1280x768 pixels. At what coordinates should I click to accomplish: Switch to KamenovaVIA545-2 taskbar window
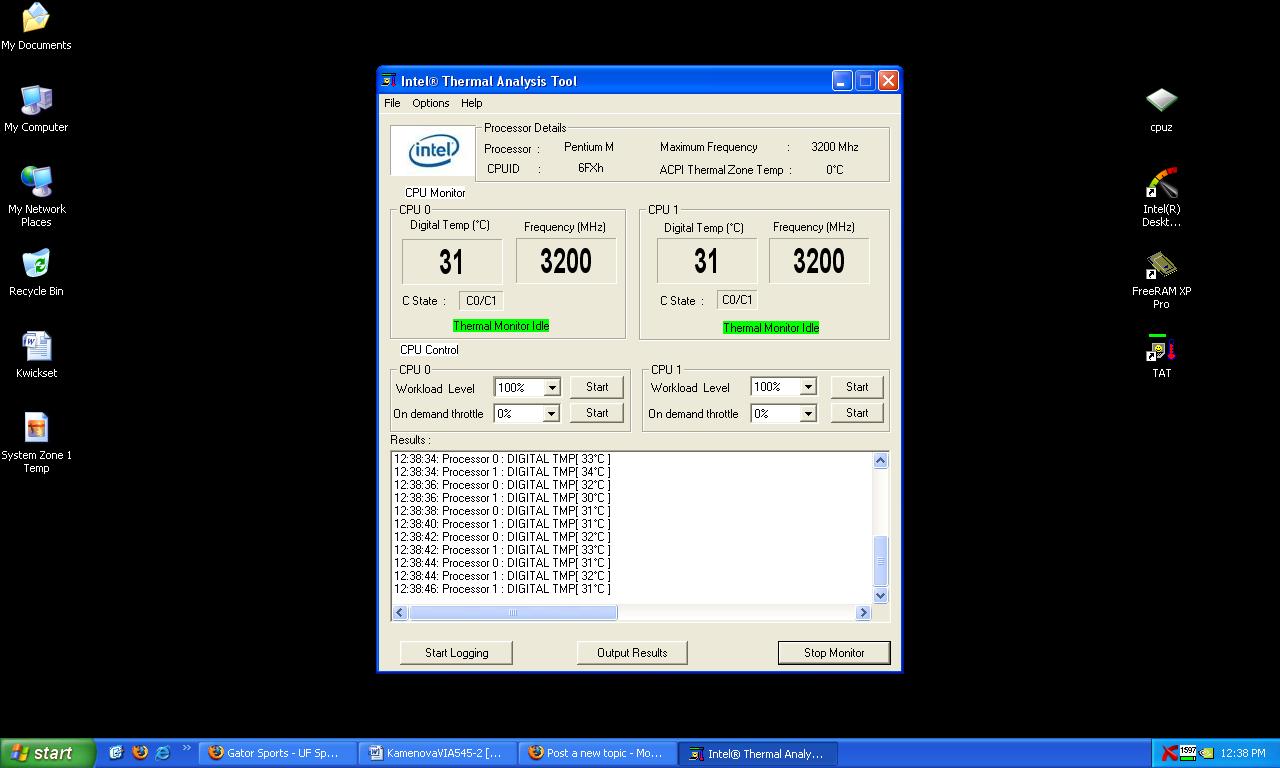(438, 753)
